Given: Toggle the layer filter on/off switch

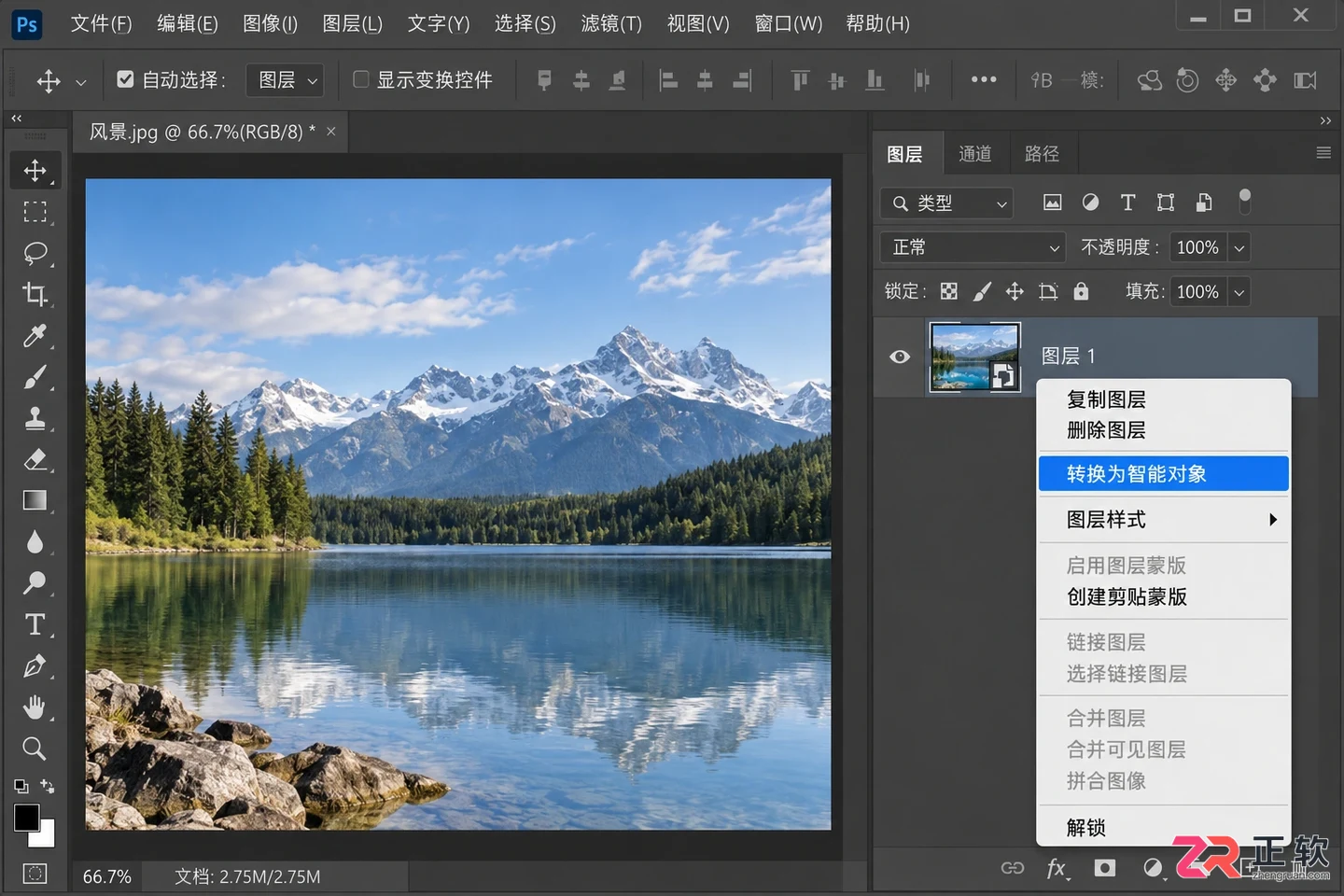Looking at the screenshot, I should [1244, 201].
